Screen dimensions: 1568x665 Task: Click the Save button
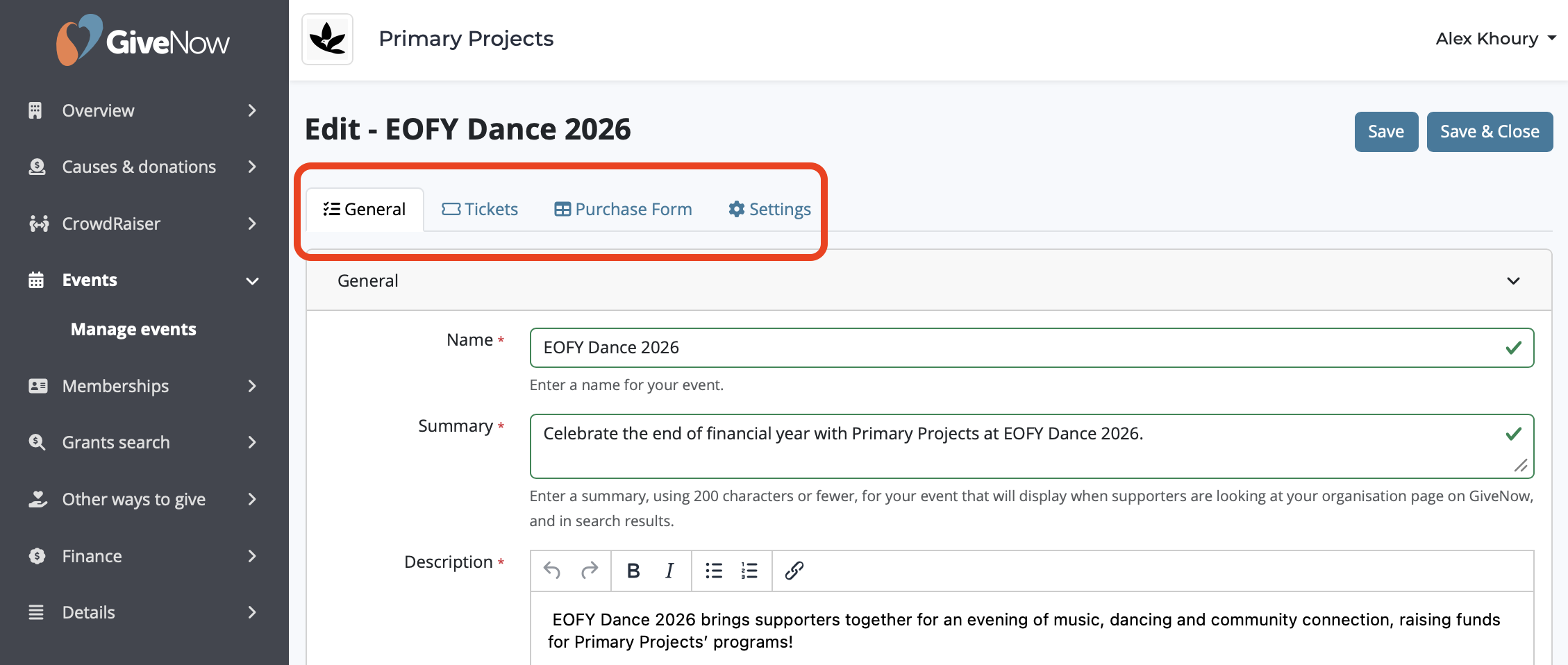pos(1386,132)
